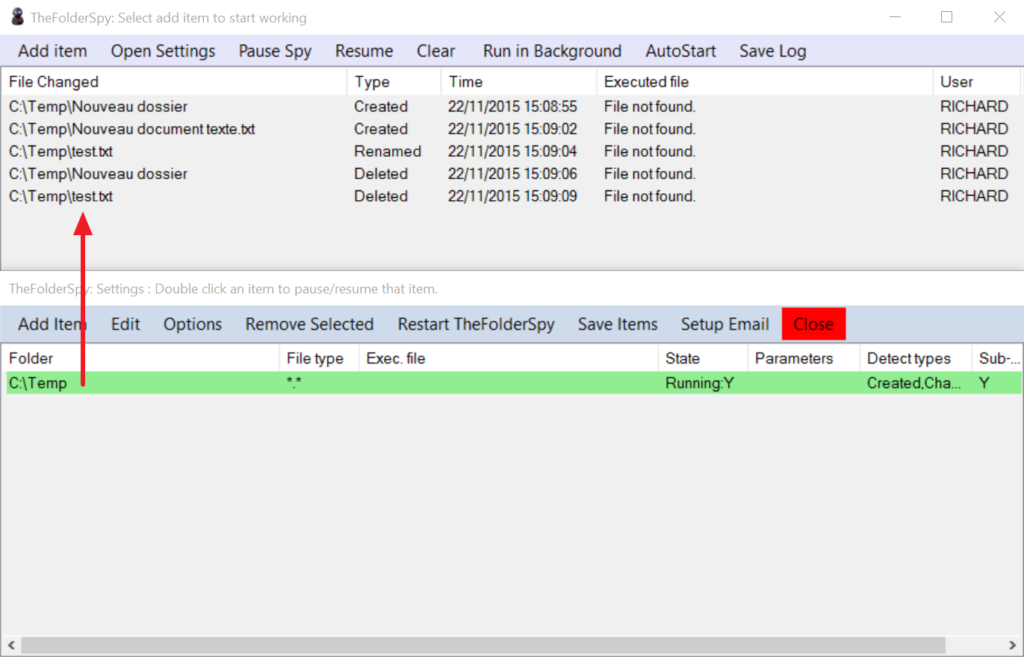Click the TheFolderSpy app icon in title bar

pyautogui.click(x=18, y=17)
